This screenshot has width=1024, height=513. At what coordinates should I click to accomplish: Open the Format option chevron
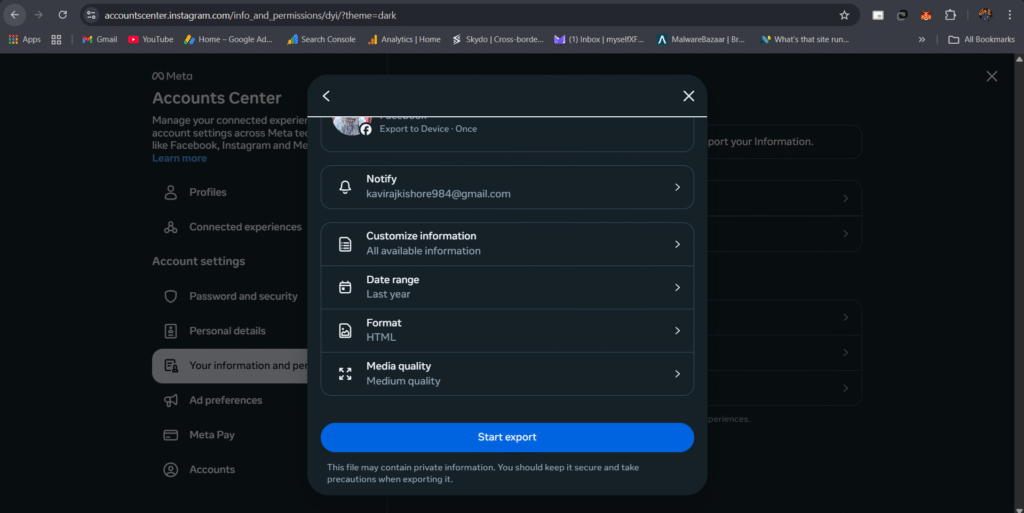click(677, 330)
